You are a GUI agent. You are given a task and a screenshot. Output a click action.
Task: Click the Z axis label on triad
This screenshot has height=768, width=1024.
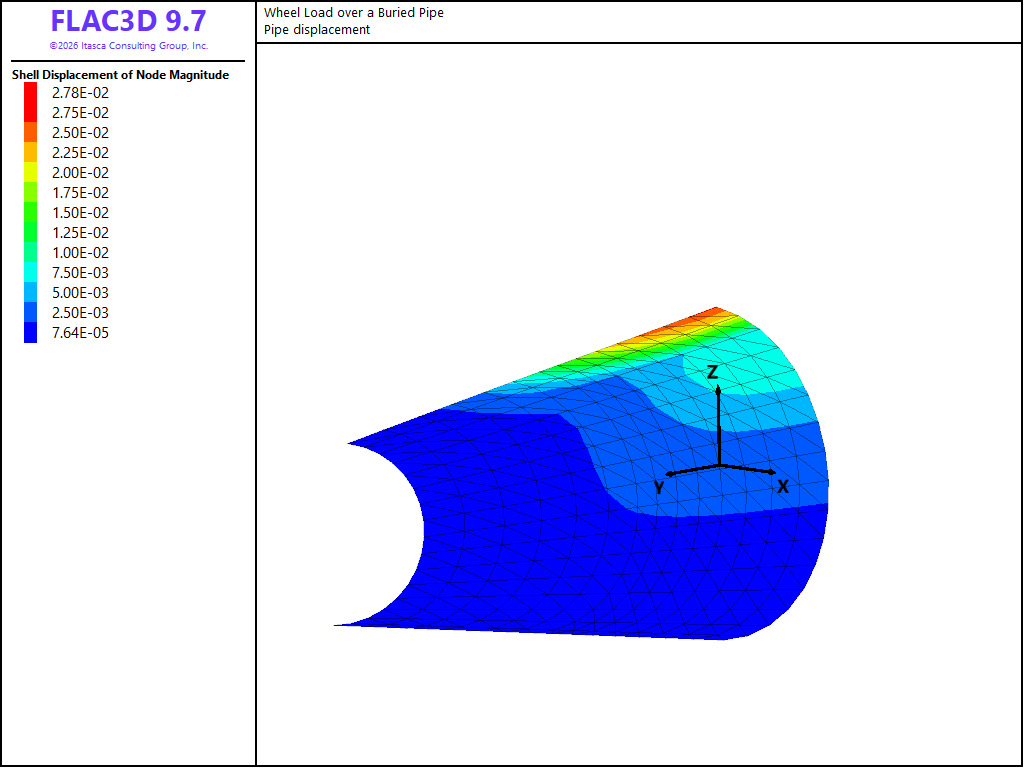pyautogui.click(x=712, y=372)
